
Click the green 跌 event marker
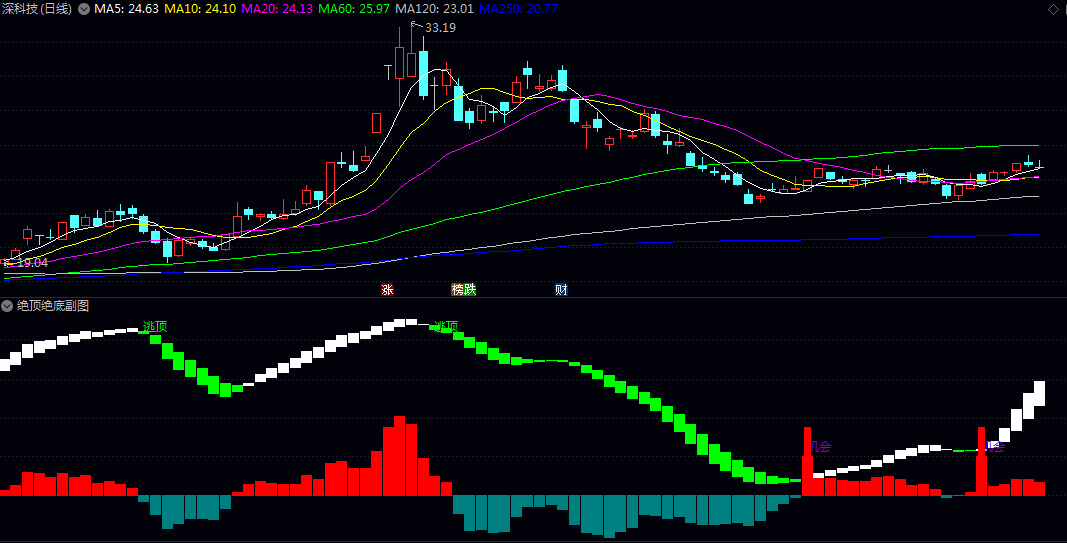pos(470,289)
